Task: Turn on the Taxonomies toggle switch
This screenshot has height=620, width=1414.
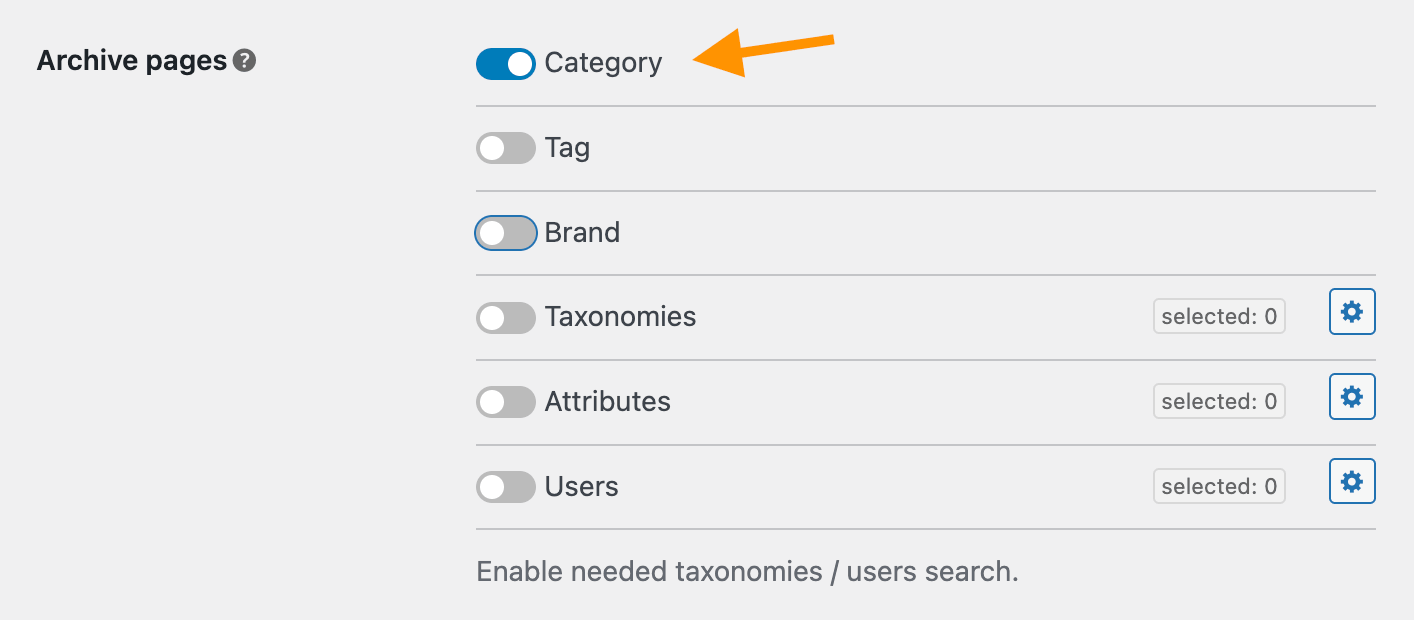Action: coord(506,318)
